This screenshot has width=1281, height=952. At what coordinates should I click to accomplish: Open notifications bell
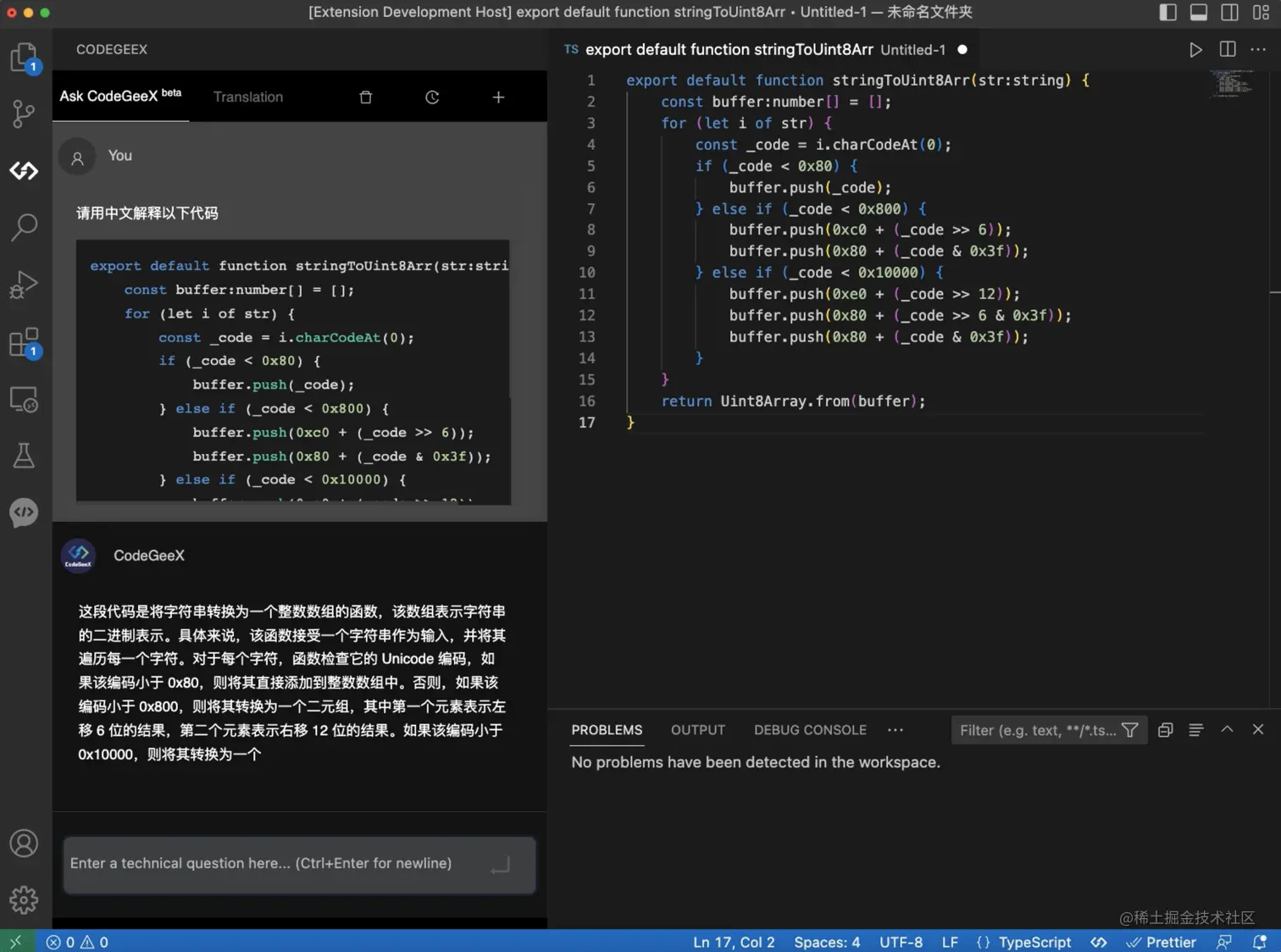click(1260, 942)
